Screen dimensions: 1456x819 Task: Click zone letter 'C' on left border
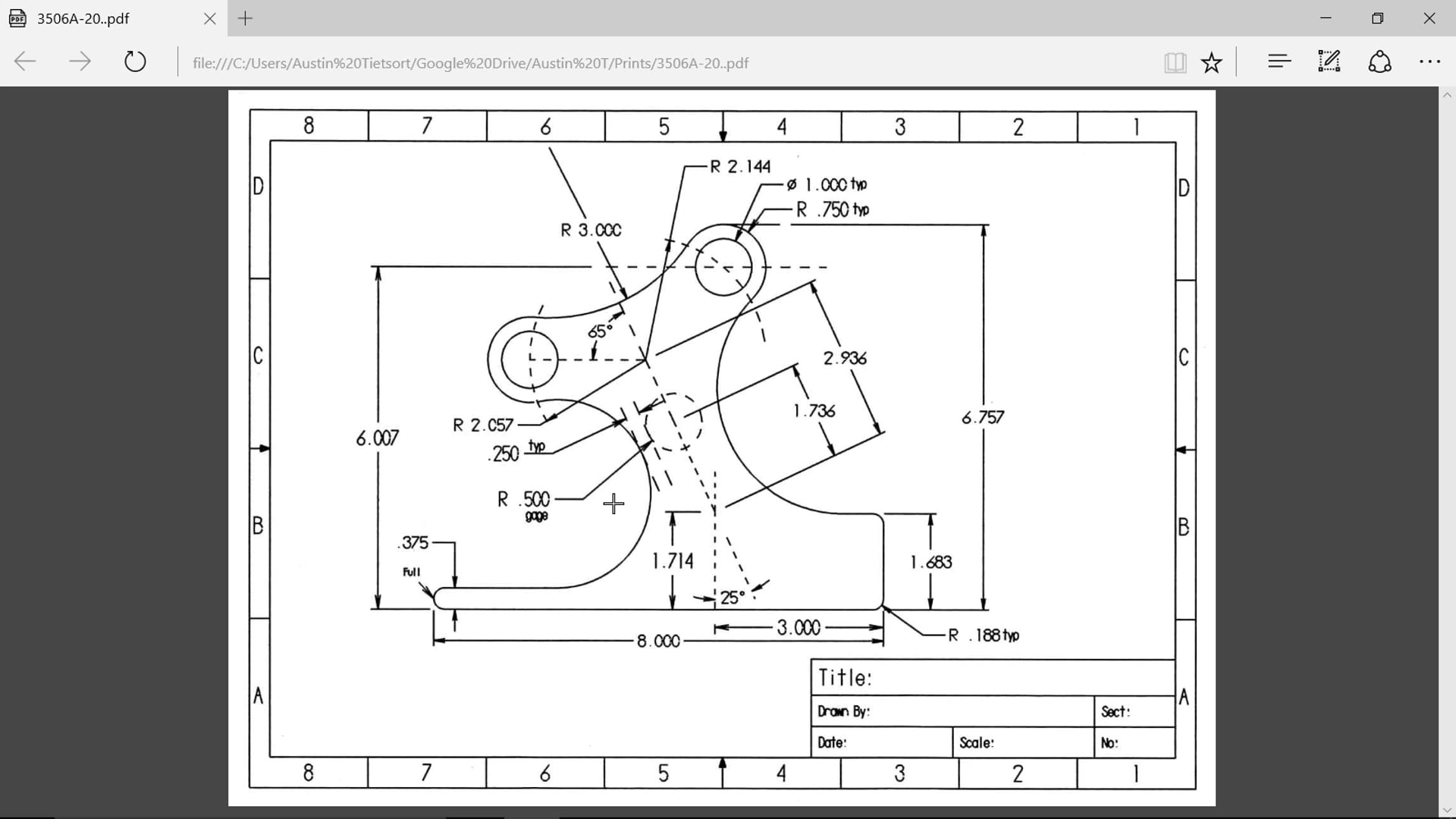tap(259, 356)
